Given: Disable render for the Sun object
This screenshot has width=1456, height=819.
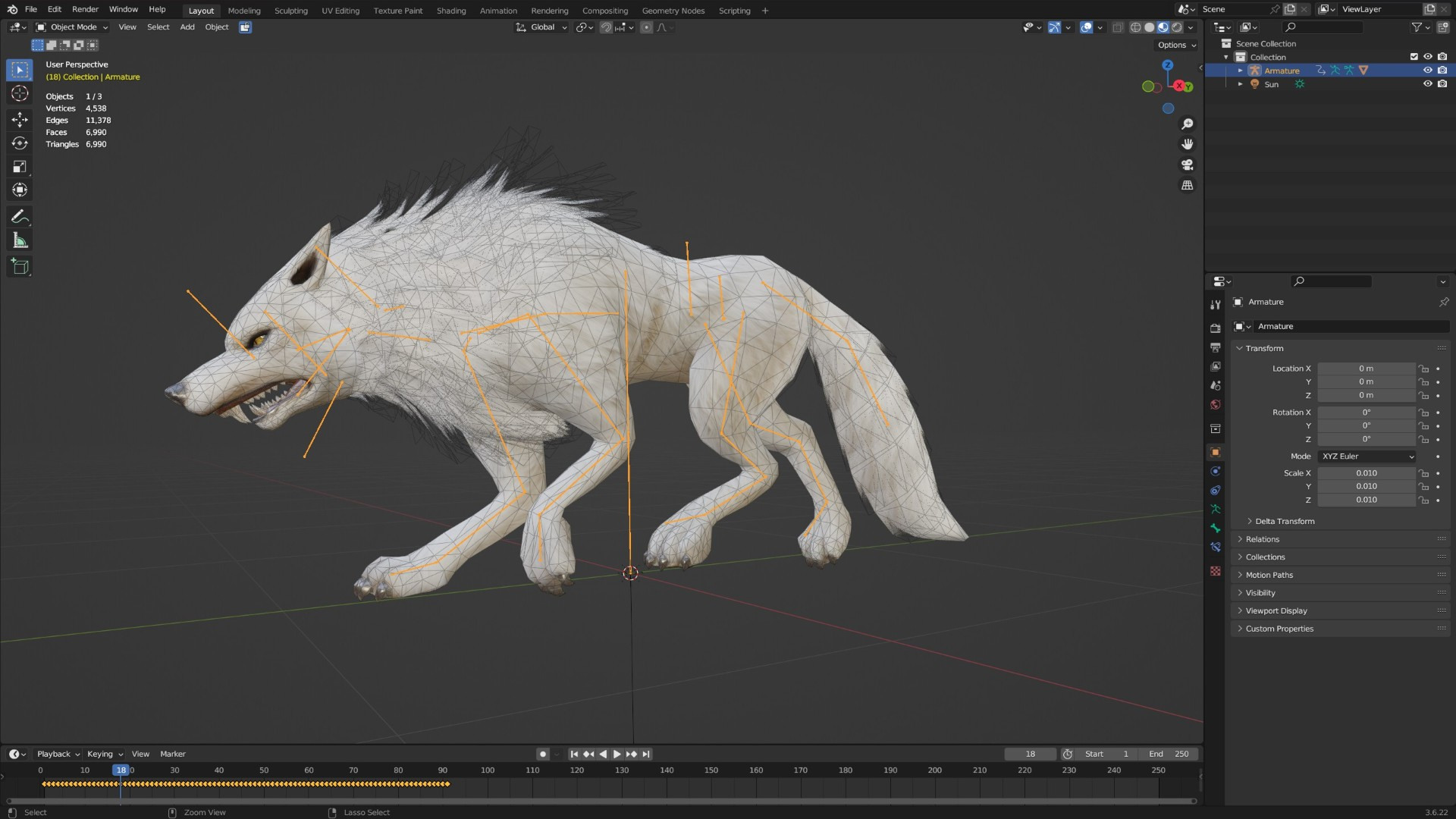Looking at the screenshot, I should pos(1442,84).
